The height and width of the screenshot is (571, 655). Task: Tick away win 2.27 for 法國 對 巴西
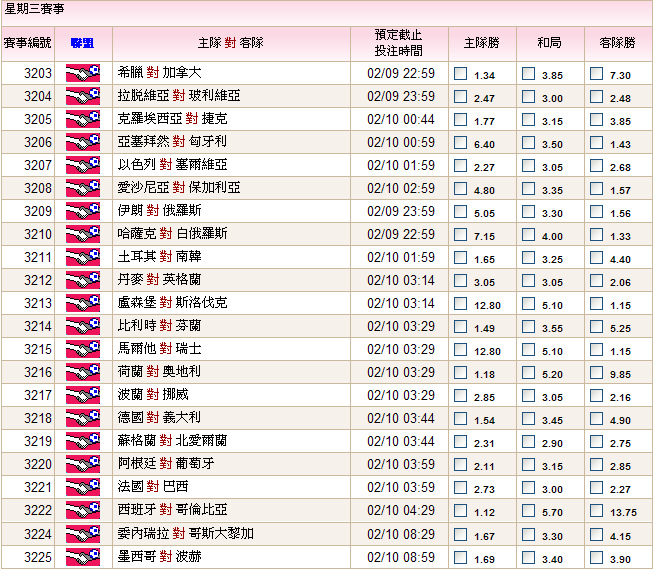597,487
